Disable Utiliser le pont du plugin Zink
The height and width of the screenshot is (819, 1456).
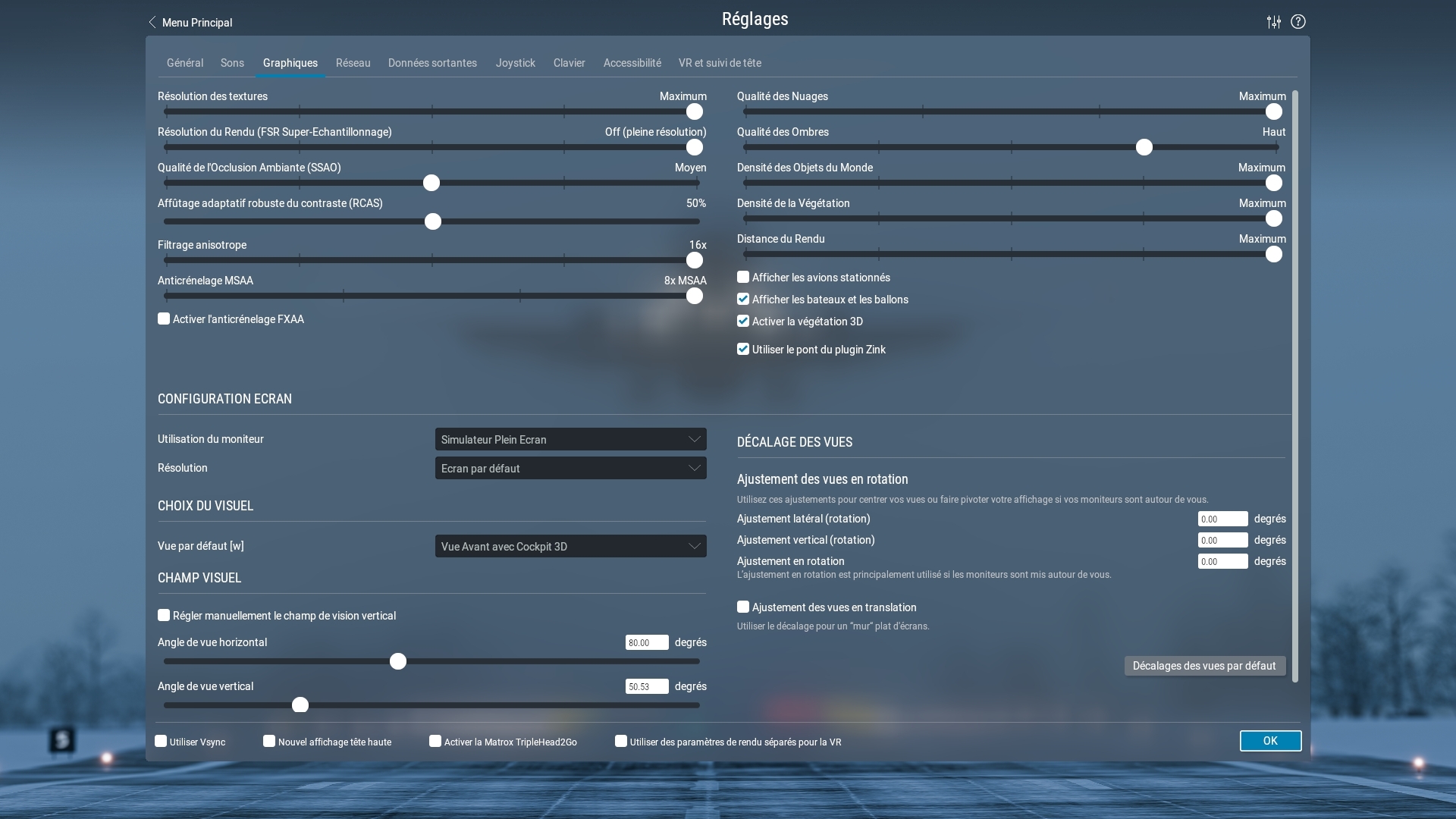coord(743,350)
